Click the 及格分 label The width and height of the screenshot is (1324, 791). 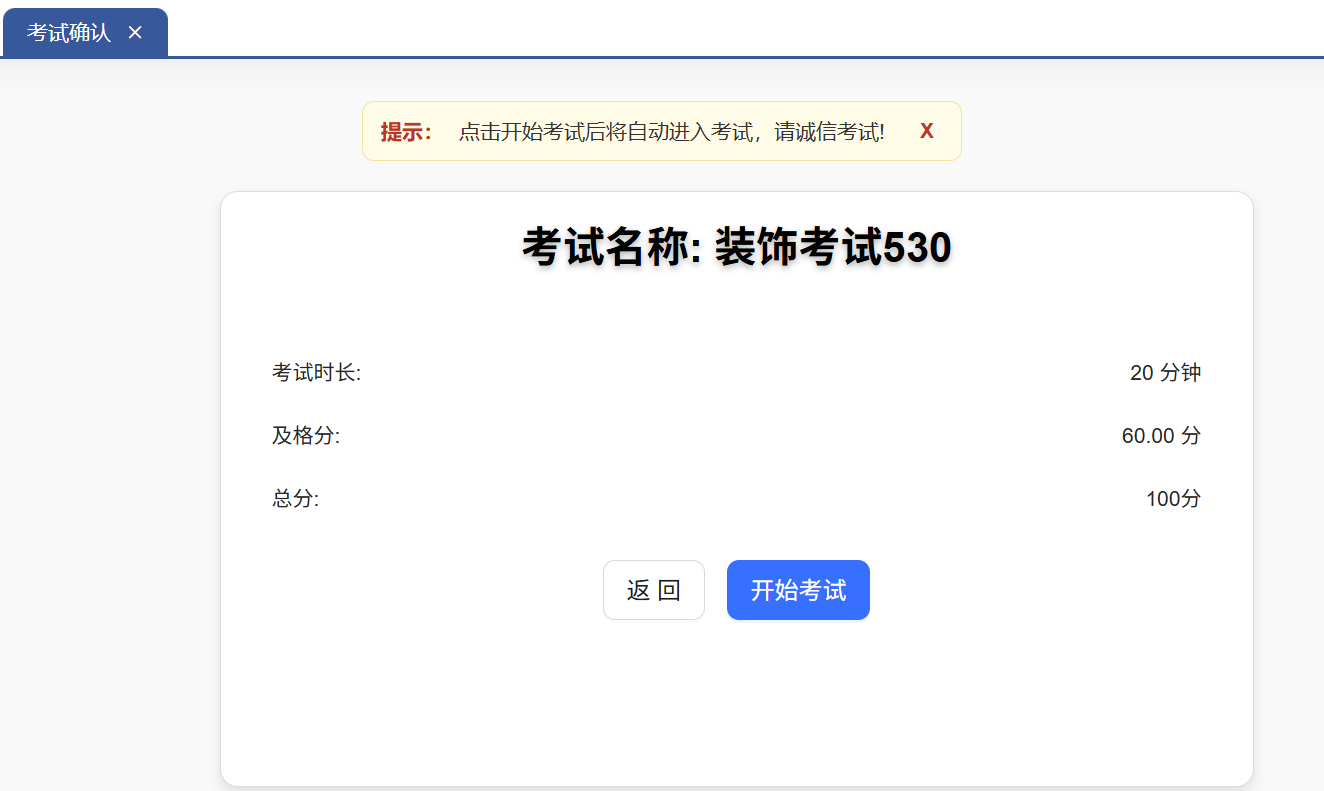(306, 436)
